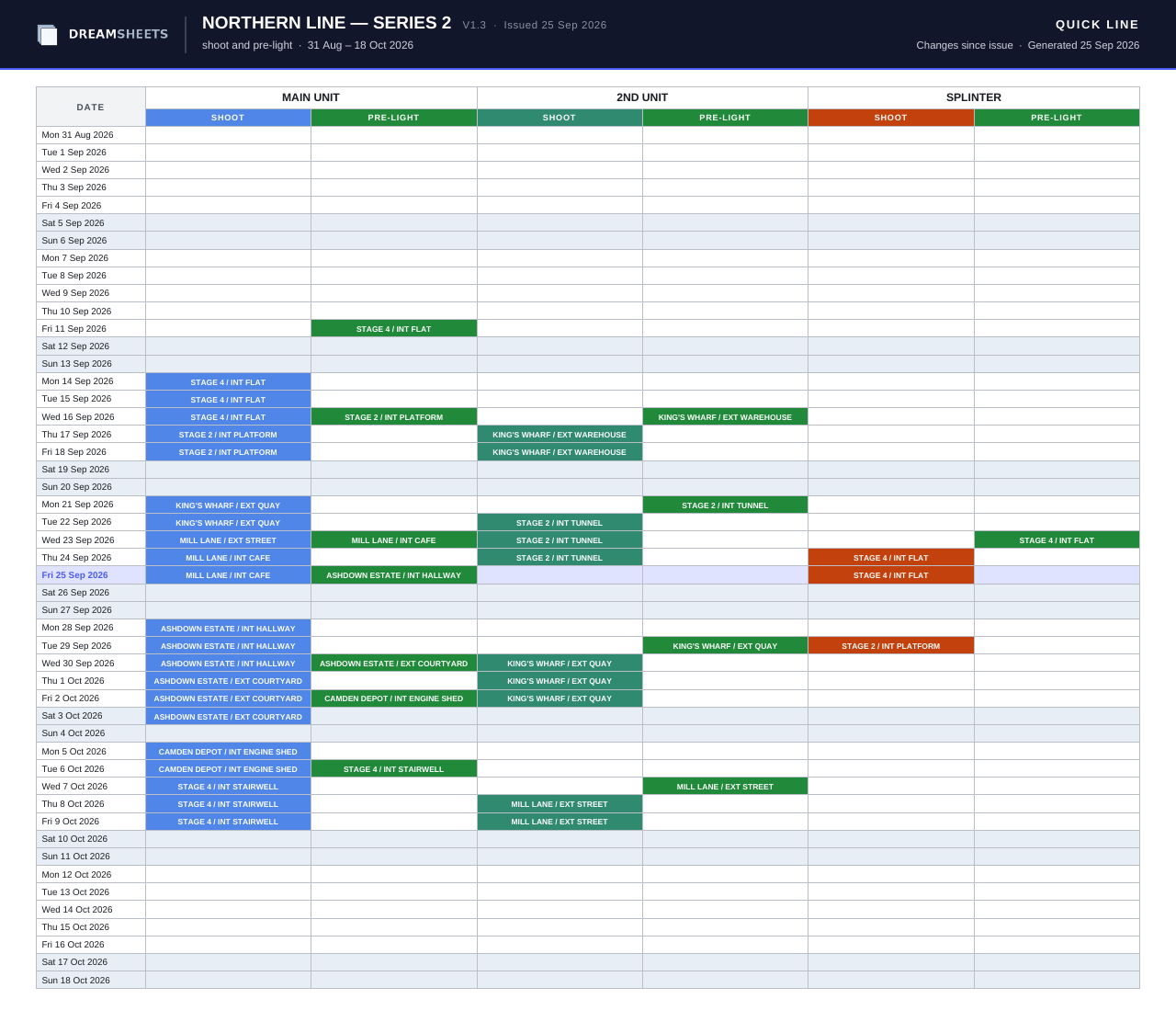This screenshot has height=1033, width=1176.
Task: Select the title "NORTHERN LINE — SERIES 2"
Action: tap(326, 23)
